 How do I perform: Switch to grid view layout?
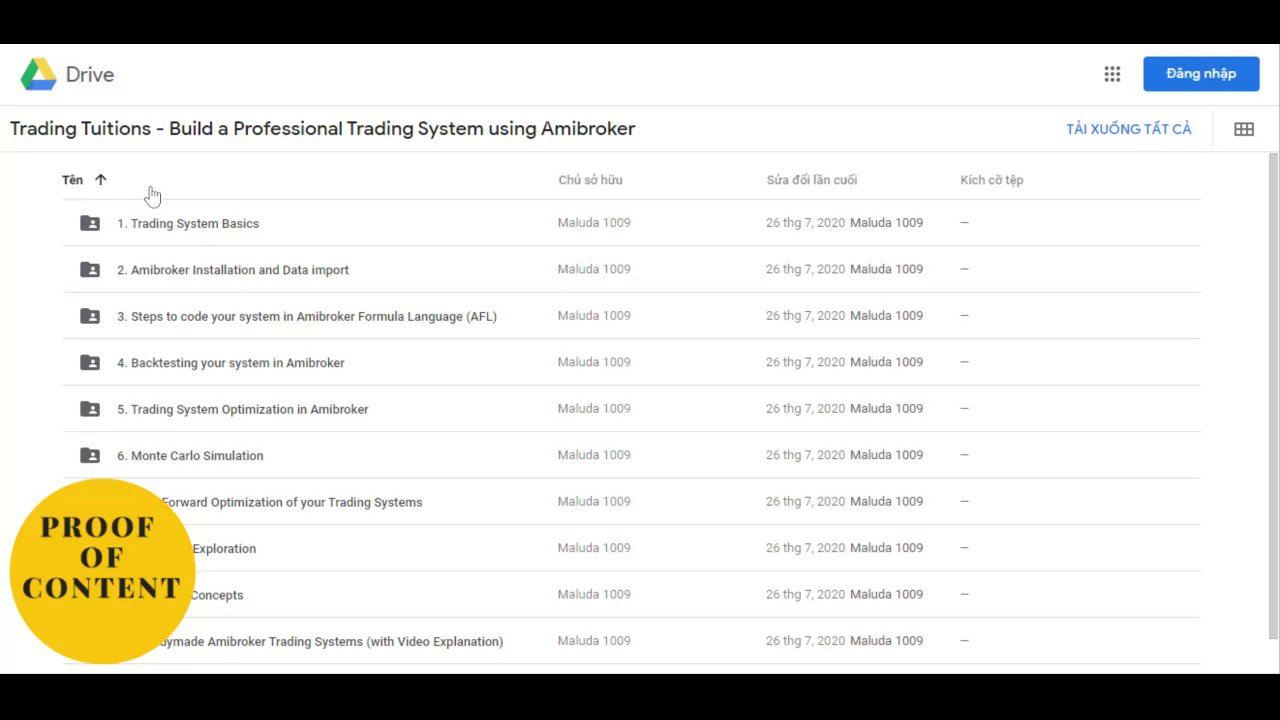[x=1244, y=129]
